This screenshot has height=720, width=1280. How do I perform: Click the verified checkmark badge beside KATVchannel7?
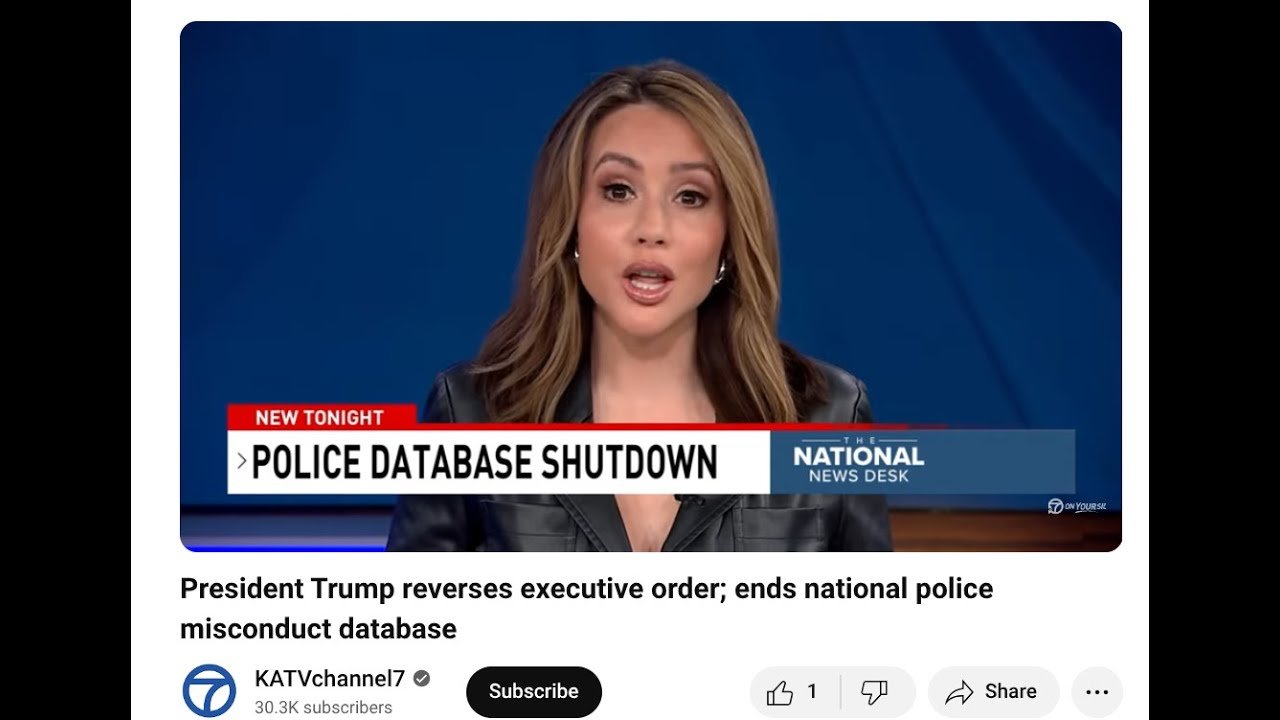click(422, 678)
